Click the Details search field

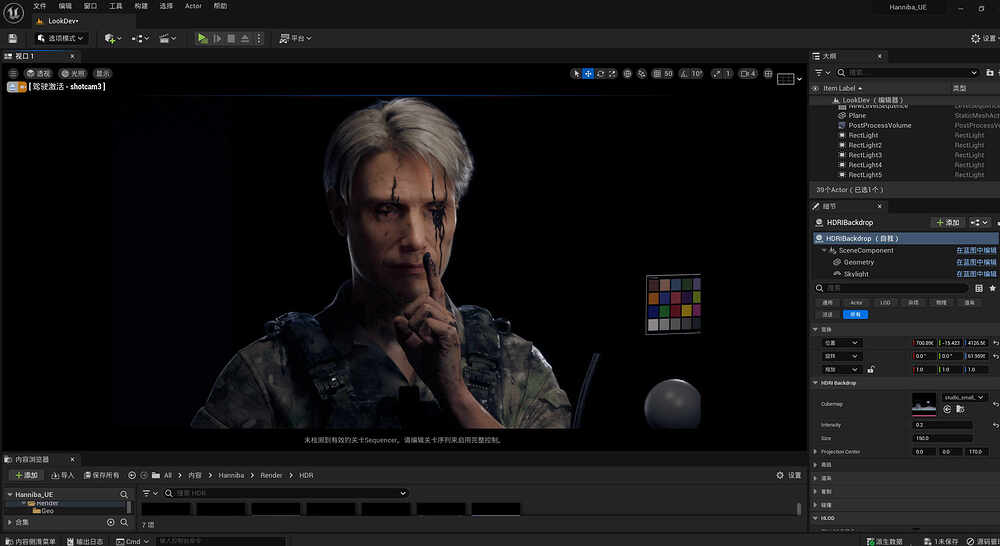coord(892,288)
